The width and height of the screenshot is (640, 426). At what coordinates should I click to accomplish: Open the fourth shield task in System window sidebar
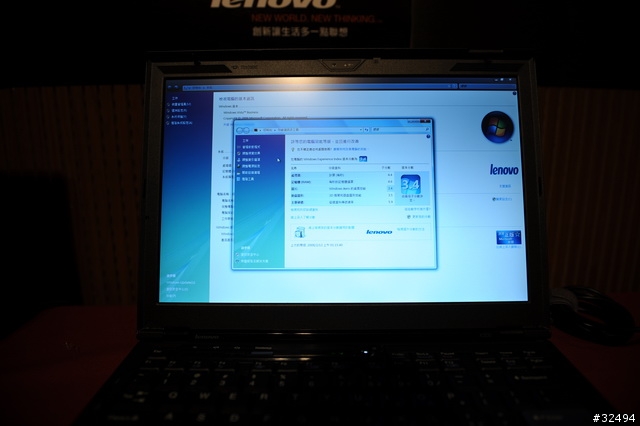(x=180, y=123)
